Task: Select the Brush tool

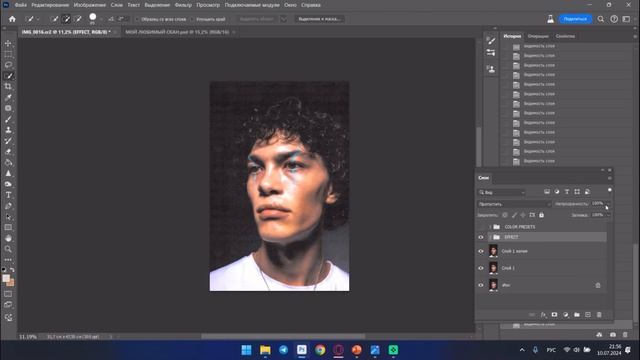Action: 8,119
